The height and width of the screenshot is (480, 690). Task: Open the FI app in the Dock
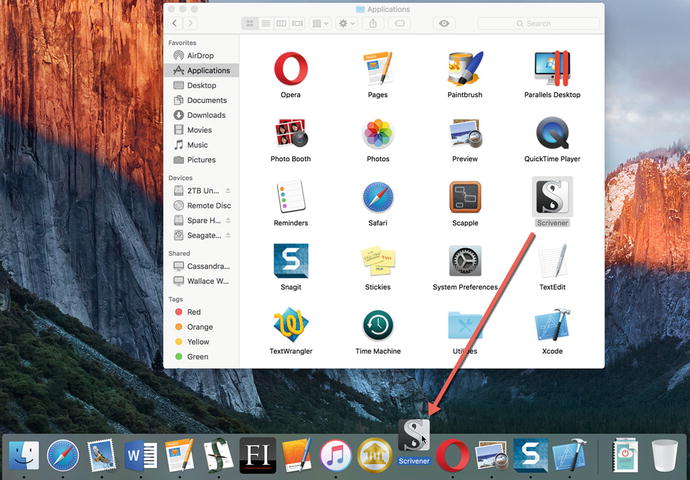tap(258, 456)
